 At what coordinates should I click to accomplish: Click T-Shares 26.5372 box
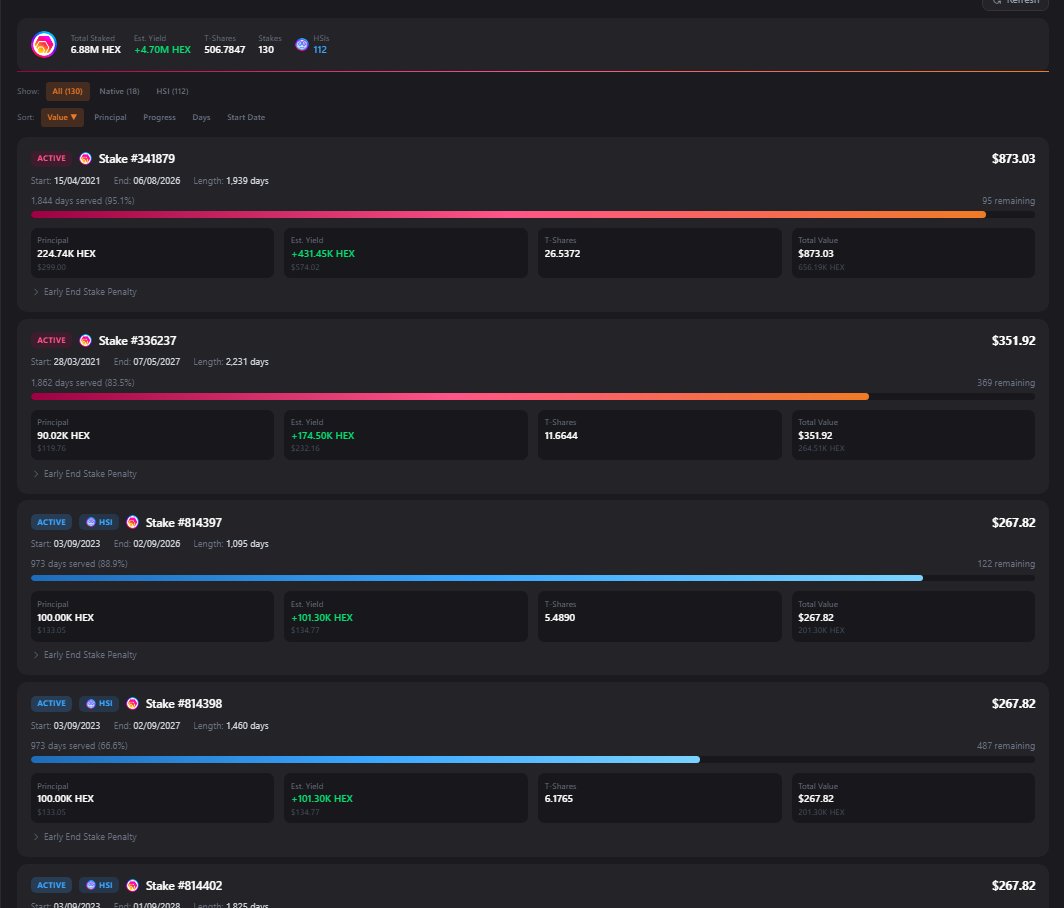click(660, 253)
